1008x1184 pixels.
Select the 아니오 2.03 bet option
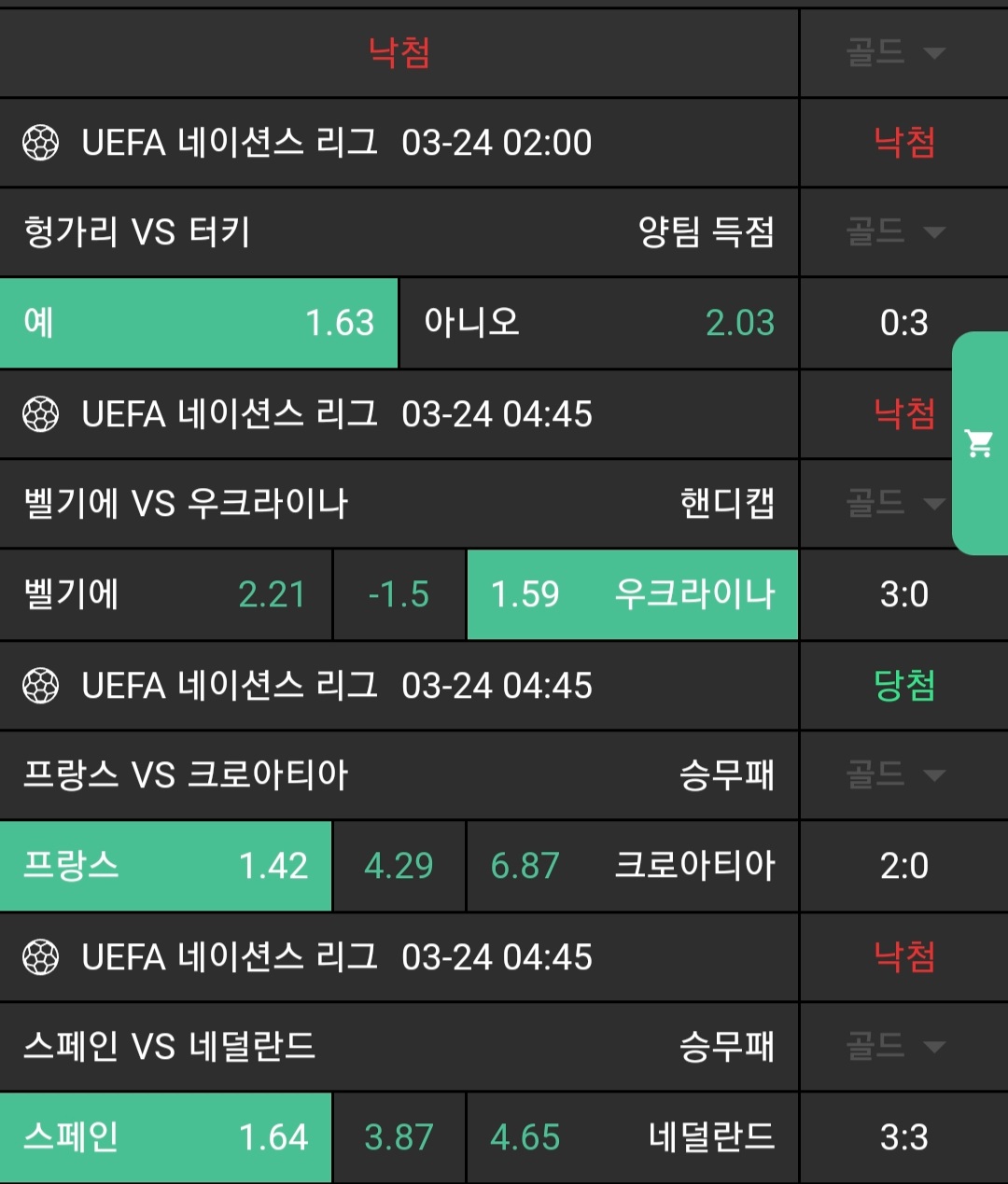598,323
